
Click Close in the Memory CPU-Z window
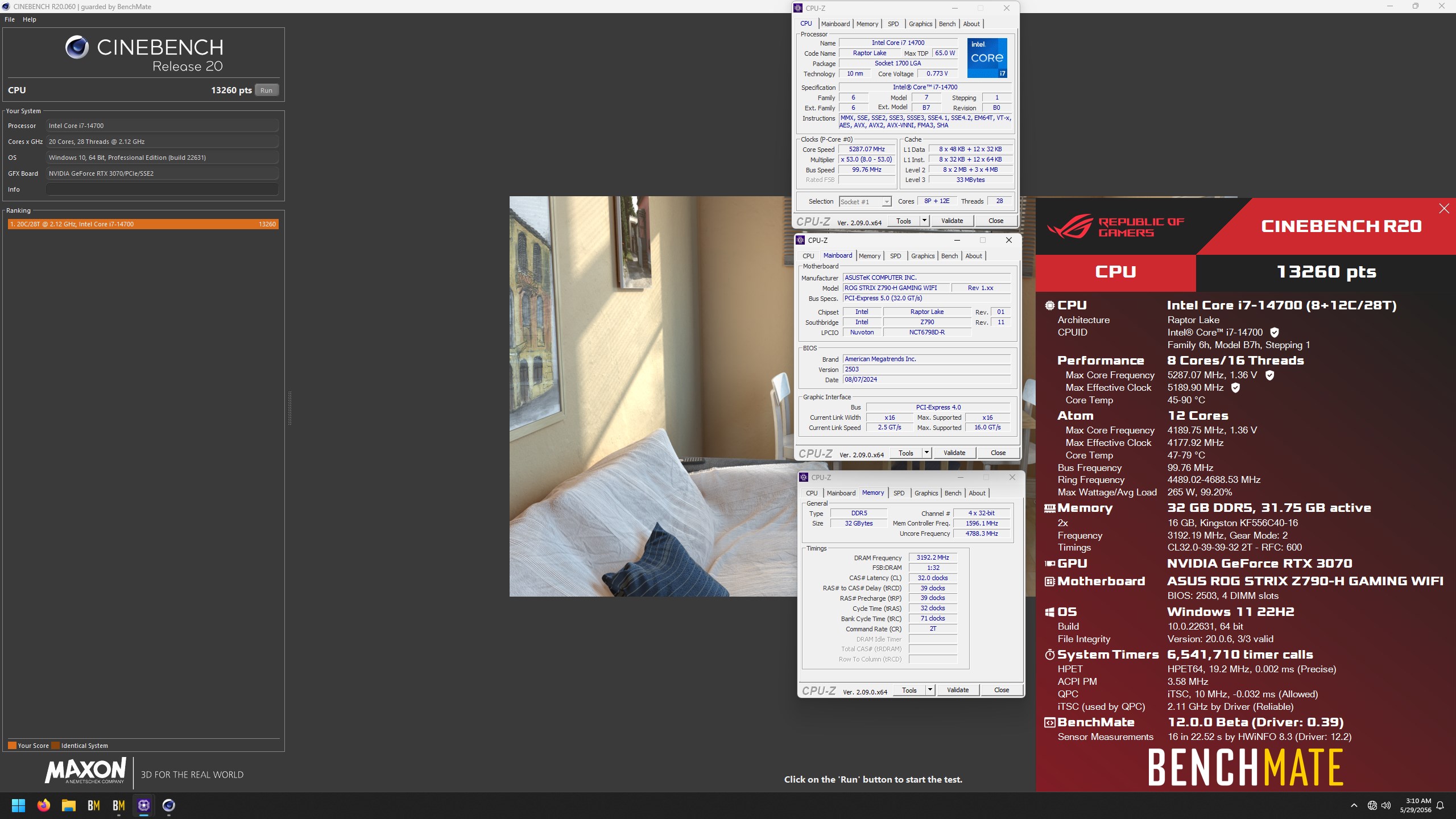tap(1002, 690)
